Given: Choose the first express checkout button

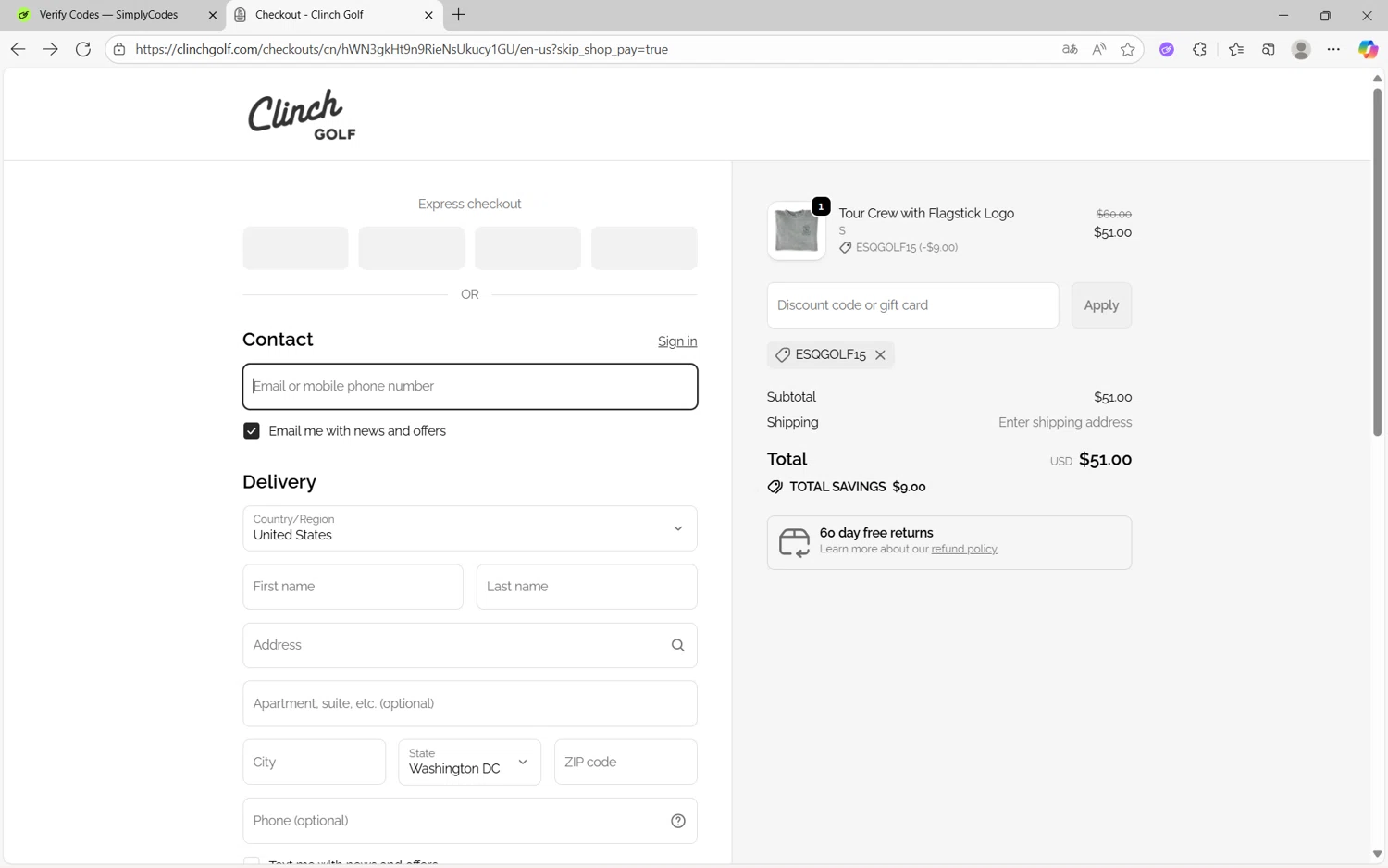Looking at the screenshot, I should coord(296,248).
